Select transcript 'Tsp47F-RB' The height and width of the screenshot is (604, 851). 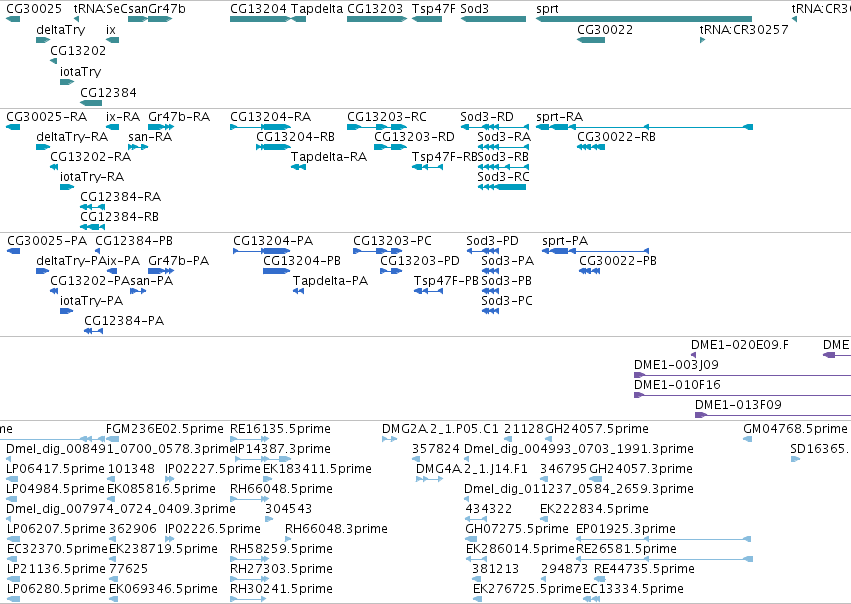(x=444, y=157)
